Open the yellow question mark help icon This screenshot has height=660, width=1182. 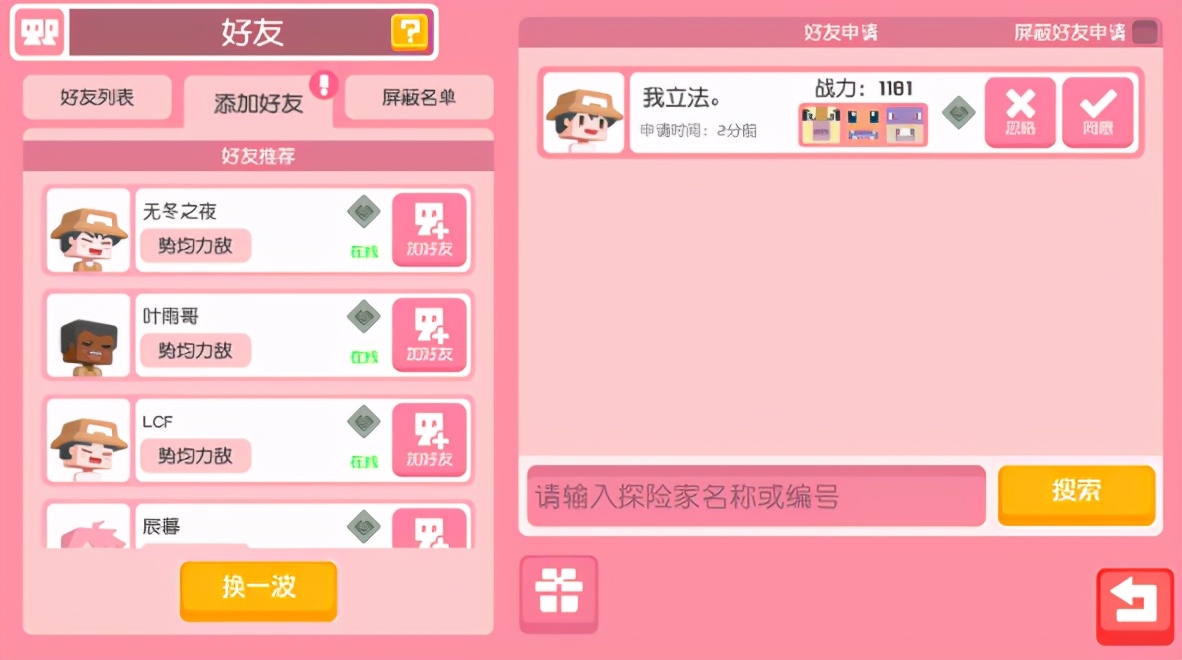point(409,32)
